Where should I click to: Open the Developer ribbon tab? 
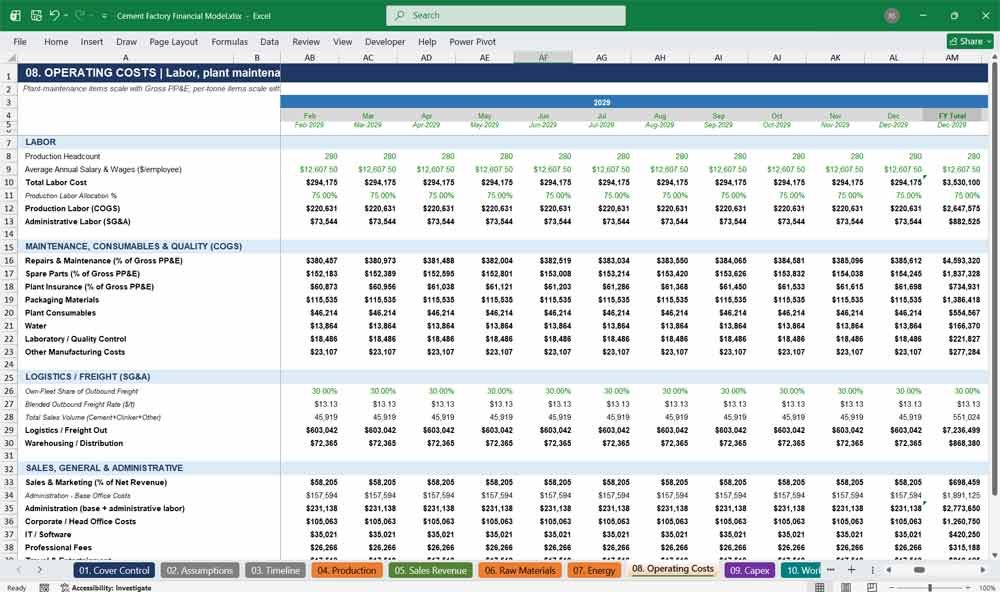coord(385,41)
